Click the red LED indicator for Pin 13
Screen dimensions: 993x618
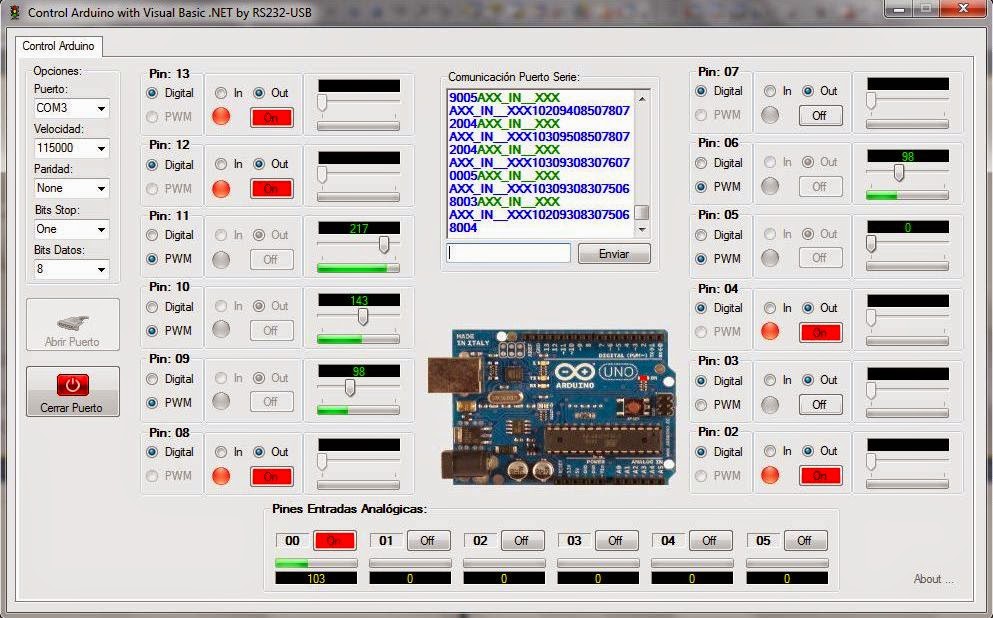tap(221, 117)
